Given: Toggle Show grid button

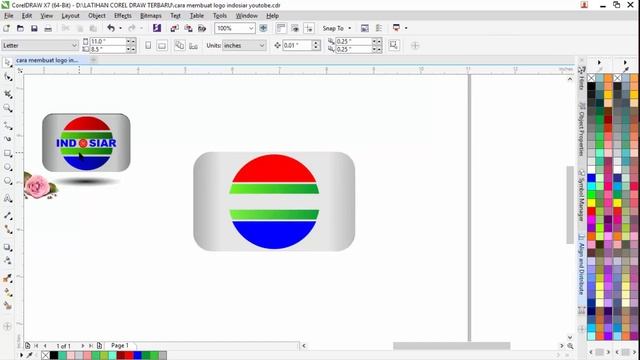Looking at the screenshot, I should point(295,28).
